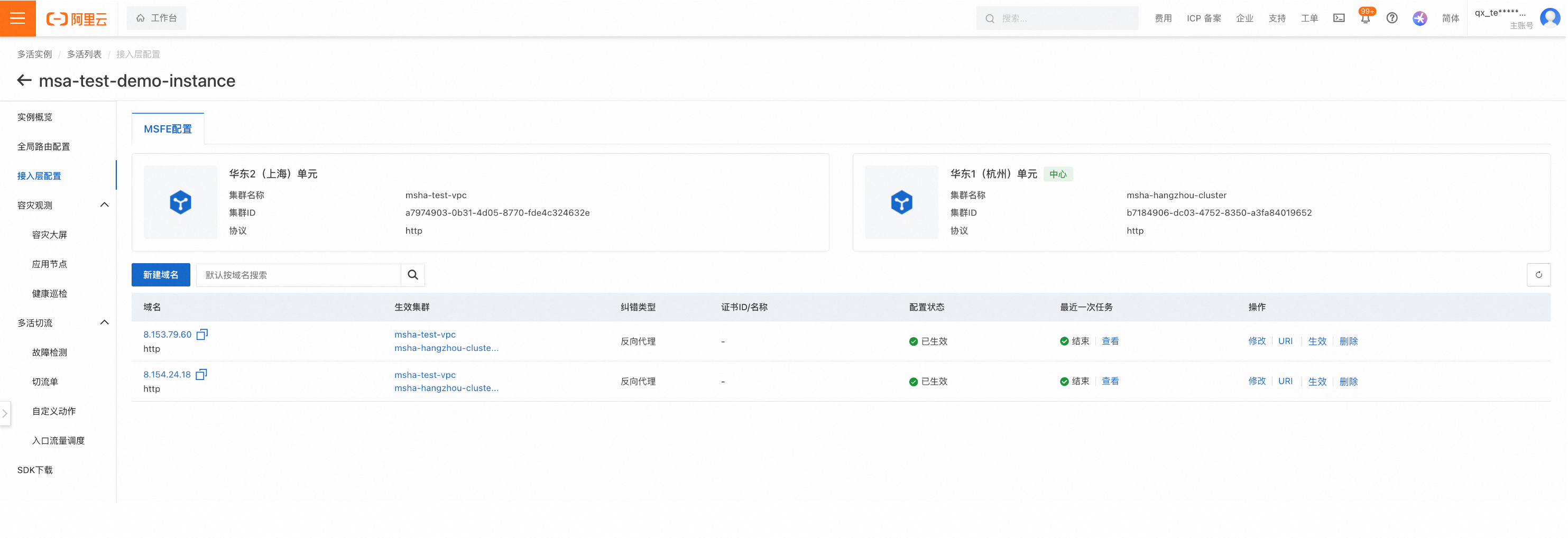Click the 已生效 status icon for 8.153.79.60

tap(913, 341)
